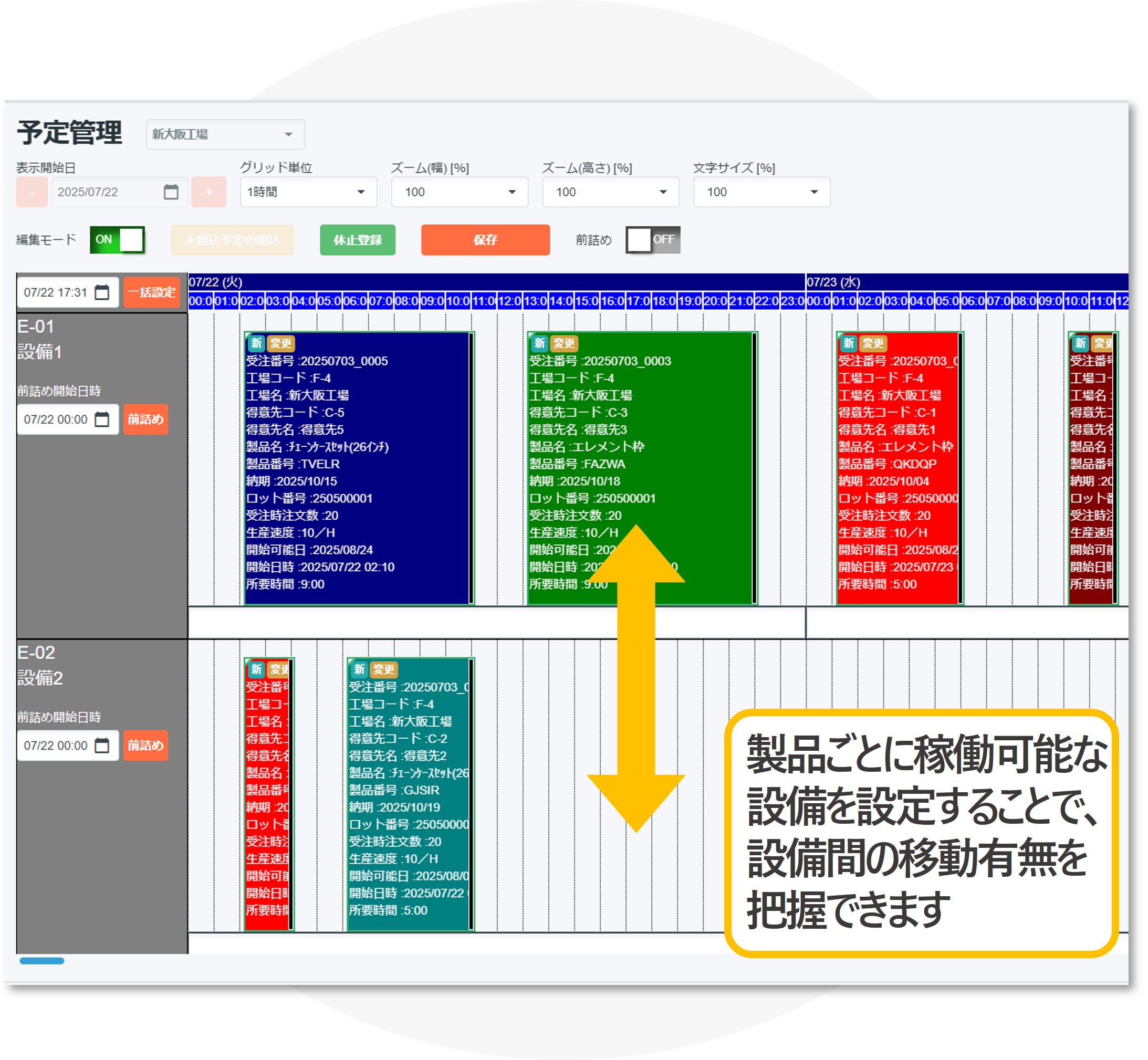Turn off 編集モード switch
The width and height of the screenshot is (1148, 1060).
point(117,239)
